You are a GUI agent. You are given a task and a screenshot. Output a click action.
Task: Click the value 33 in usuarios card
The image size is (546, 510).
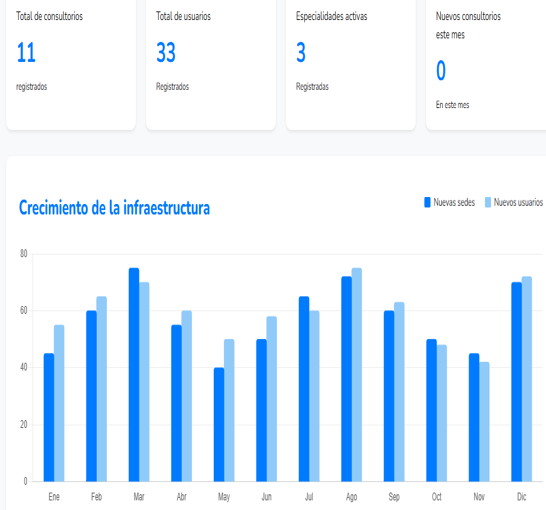[x=166, y=53]
